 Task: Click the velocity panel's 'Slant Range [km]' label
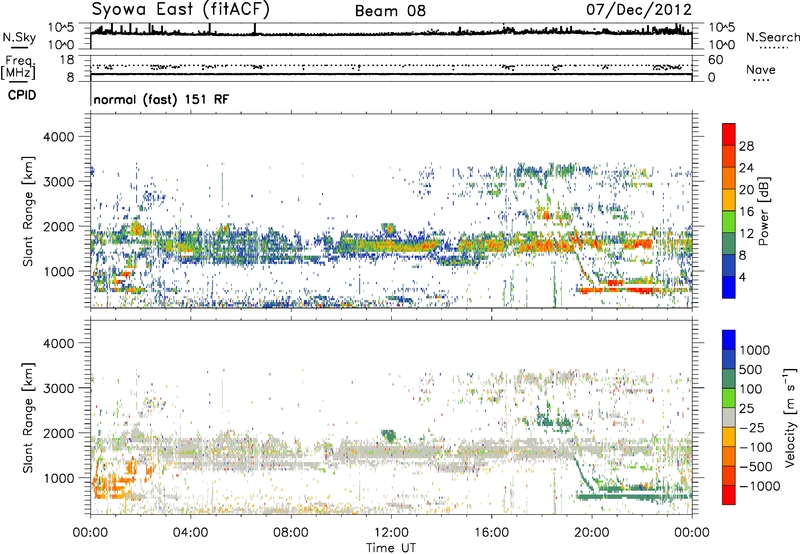click(28, 417)
